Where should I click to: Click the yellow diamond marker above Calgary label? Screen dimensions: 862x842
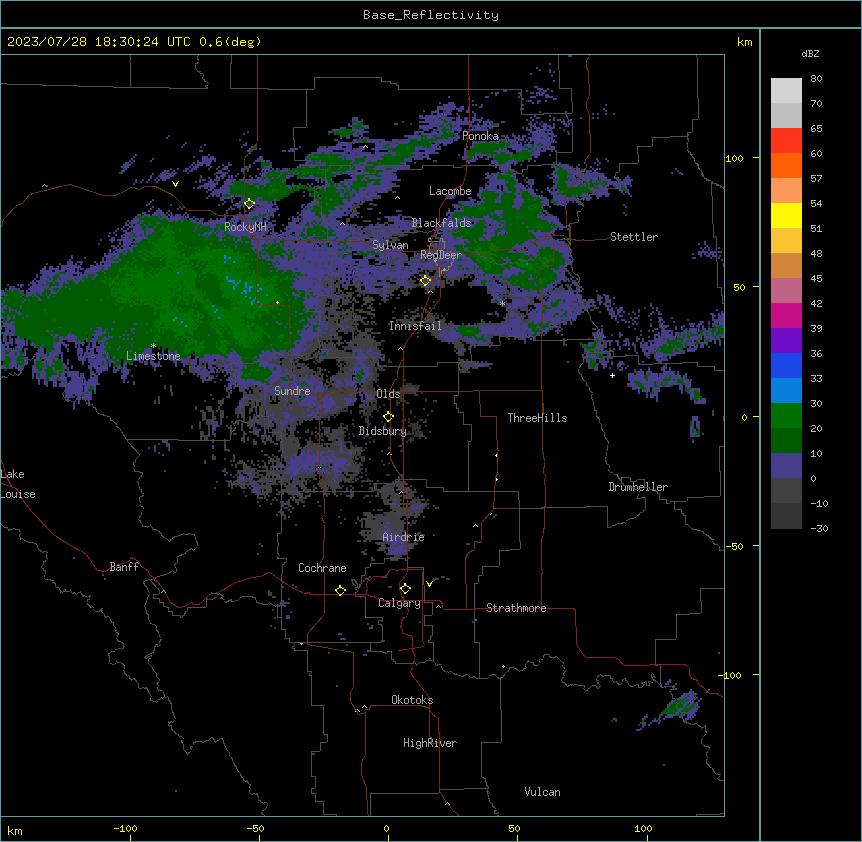tap(405, 589)
